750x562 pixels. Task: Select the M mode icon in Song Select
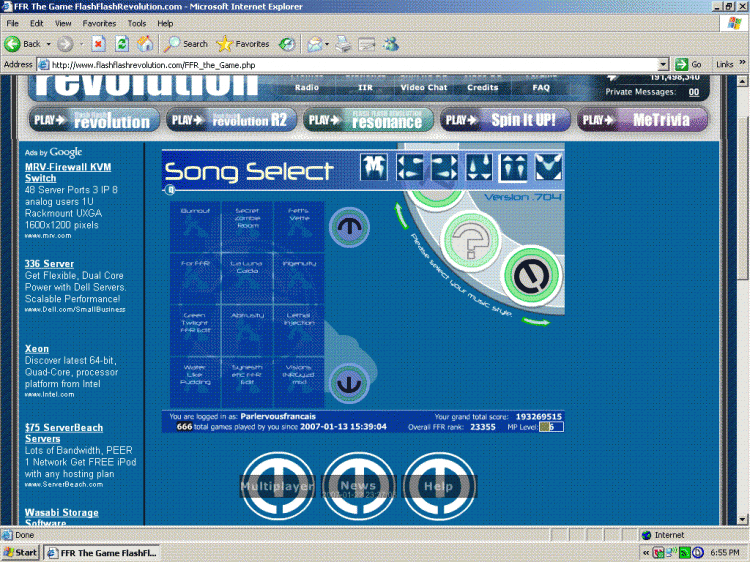click(x=374, y=167)
